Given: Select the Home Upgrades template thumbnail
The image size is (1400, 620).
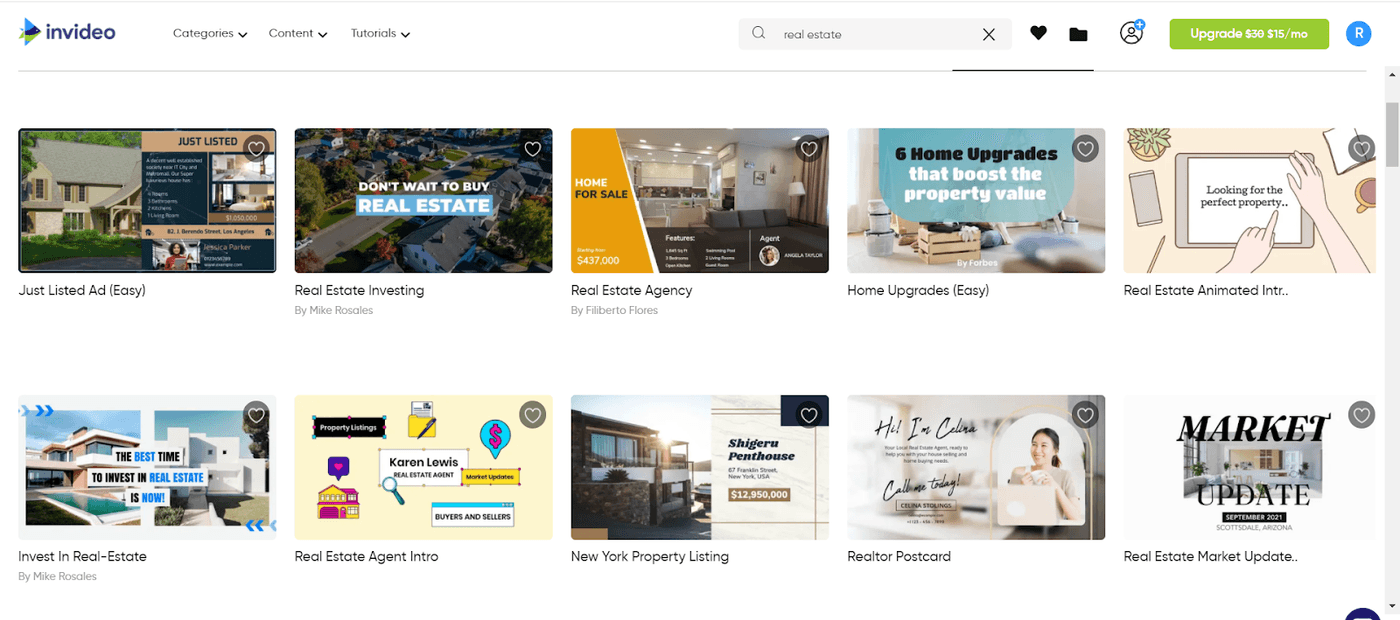Looking at the screenshot, I should (976, 200).
